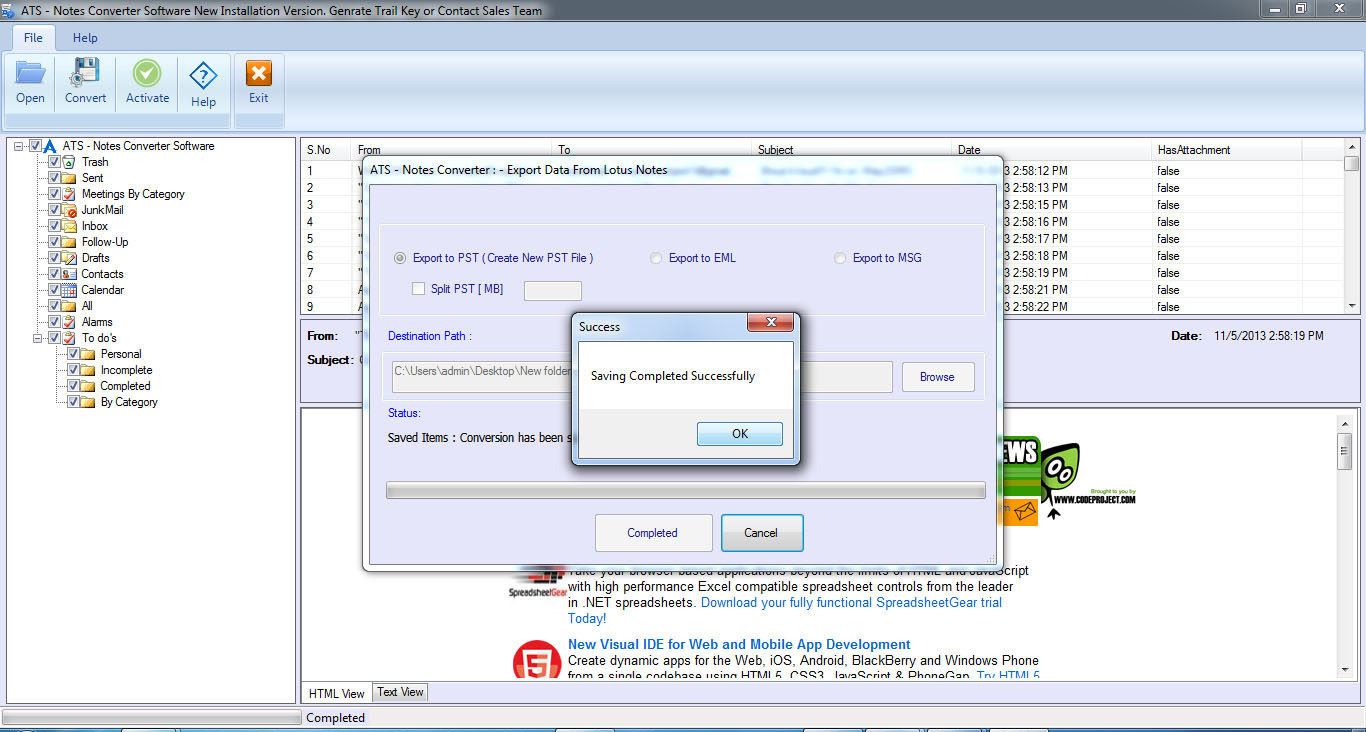This screenshot has width=1366, height=732.
Task: Enable the Split PST [MB] checkbox
Action: 419,289
